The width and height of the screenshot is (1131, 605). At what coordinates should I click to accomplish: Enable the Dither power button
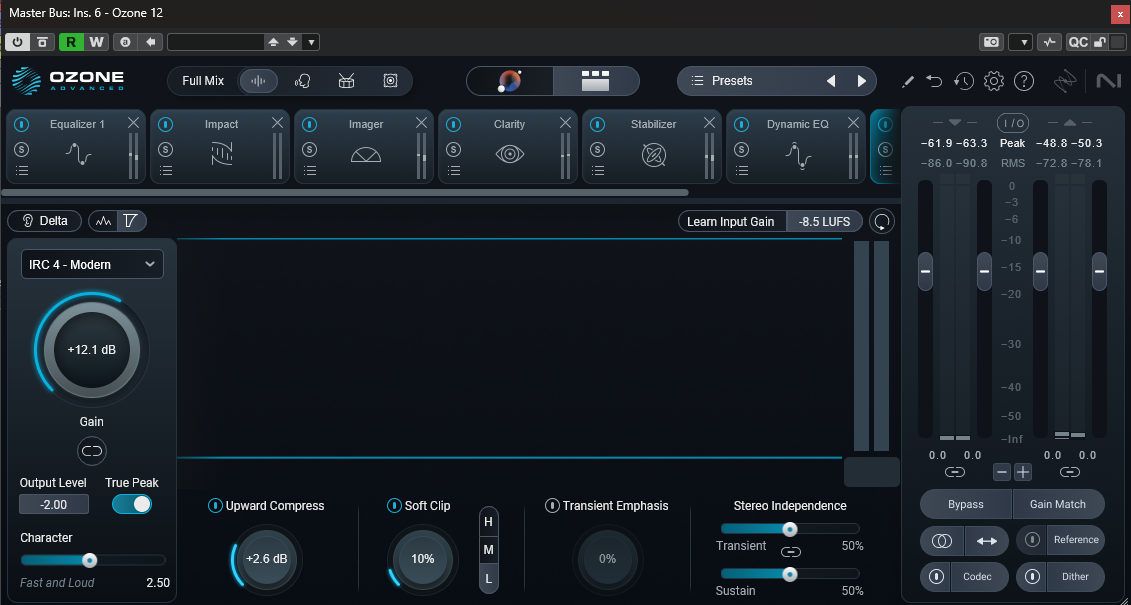(x=1033, y=577)
